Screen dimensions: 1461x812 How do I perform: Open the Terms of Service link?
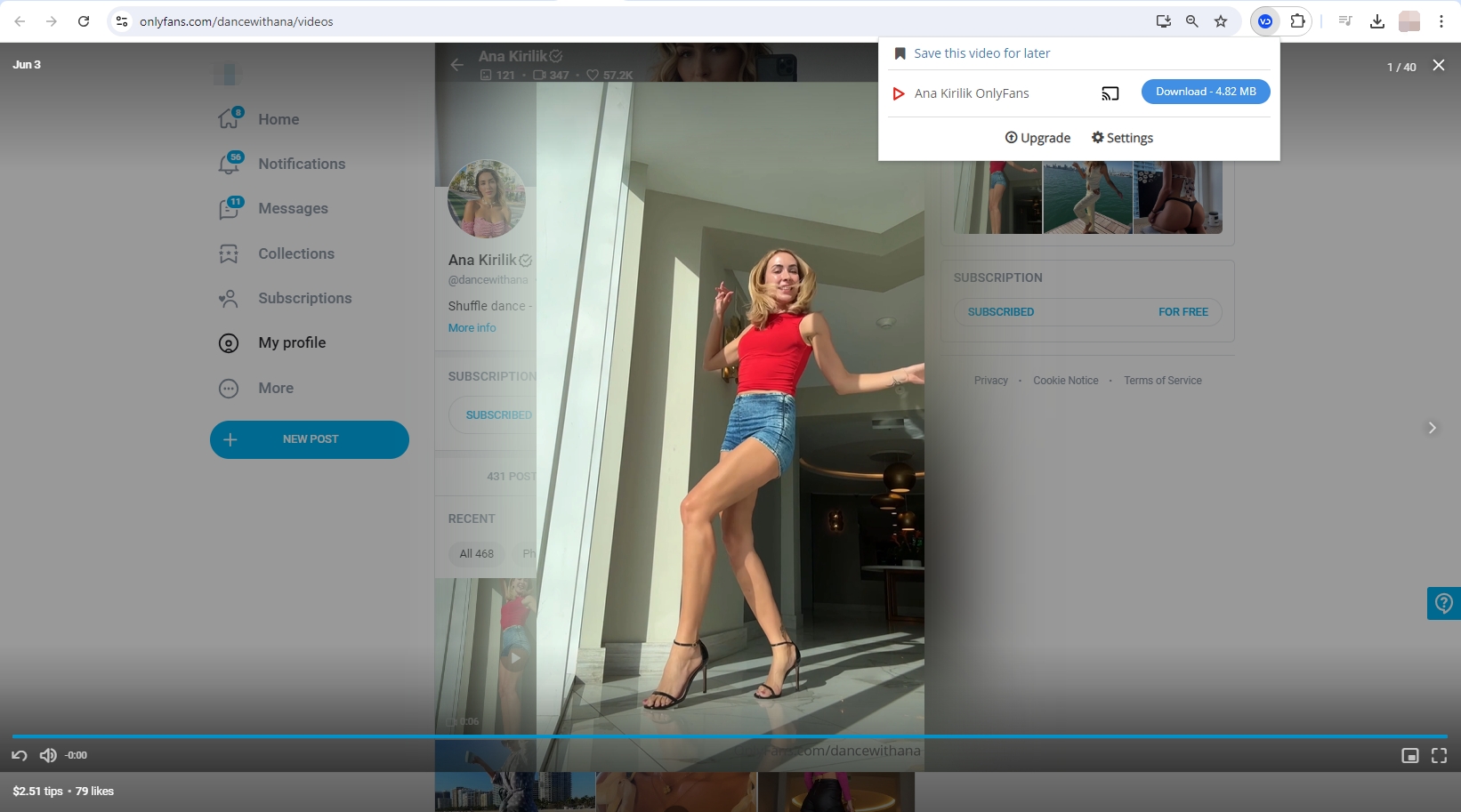coord(1162,380)
